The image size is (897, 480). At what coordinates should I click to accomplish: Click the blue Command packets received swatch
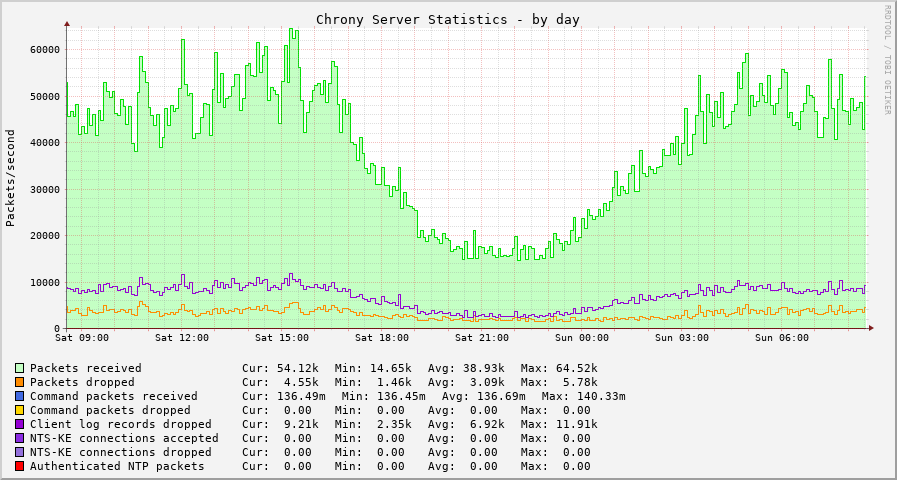click(x=20, y=396)
